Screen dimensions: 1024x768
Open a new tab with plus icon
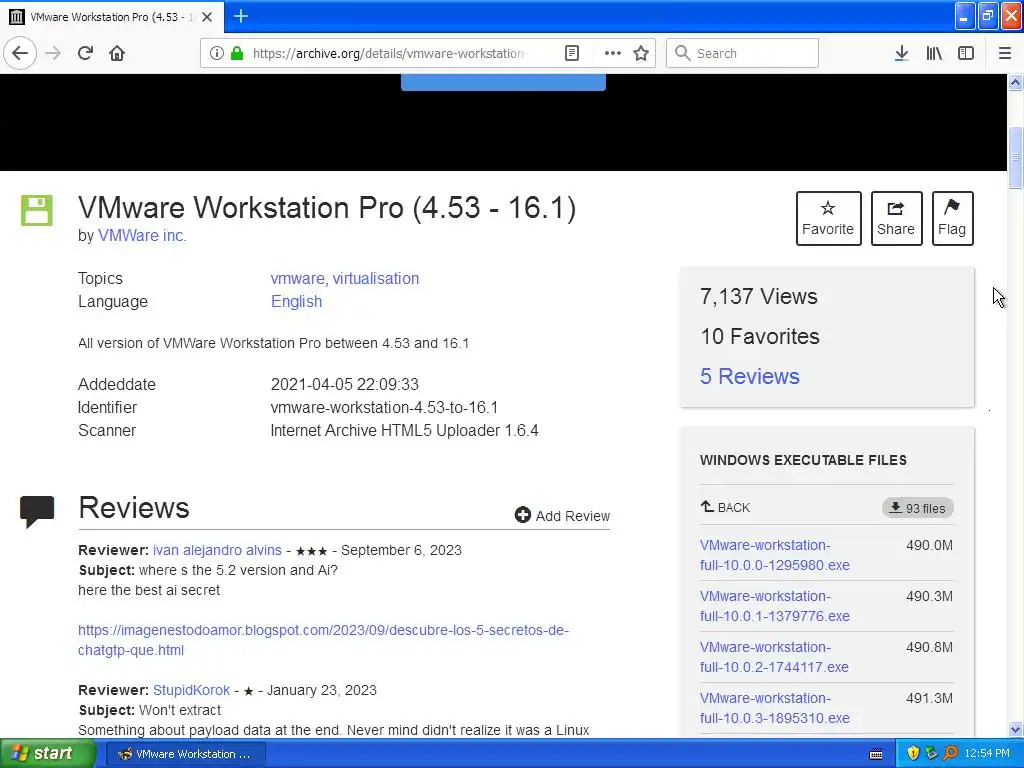click(240, 16)
